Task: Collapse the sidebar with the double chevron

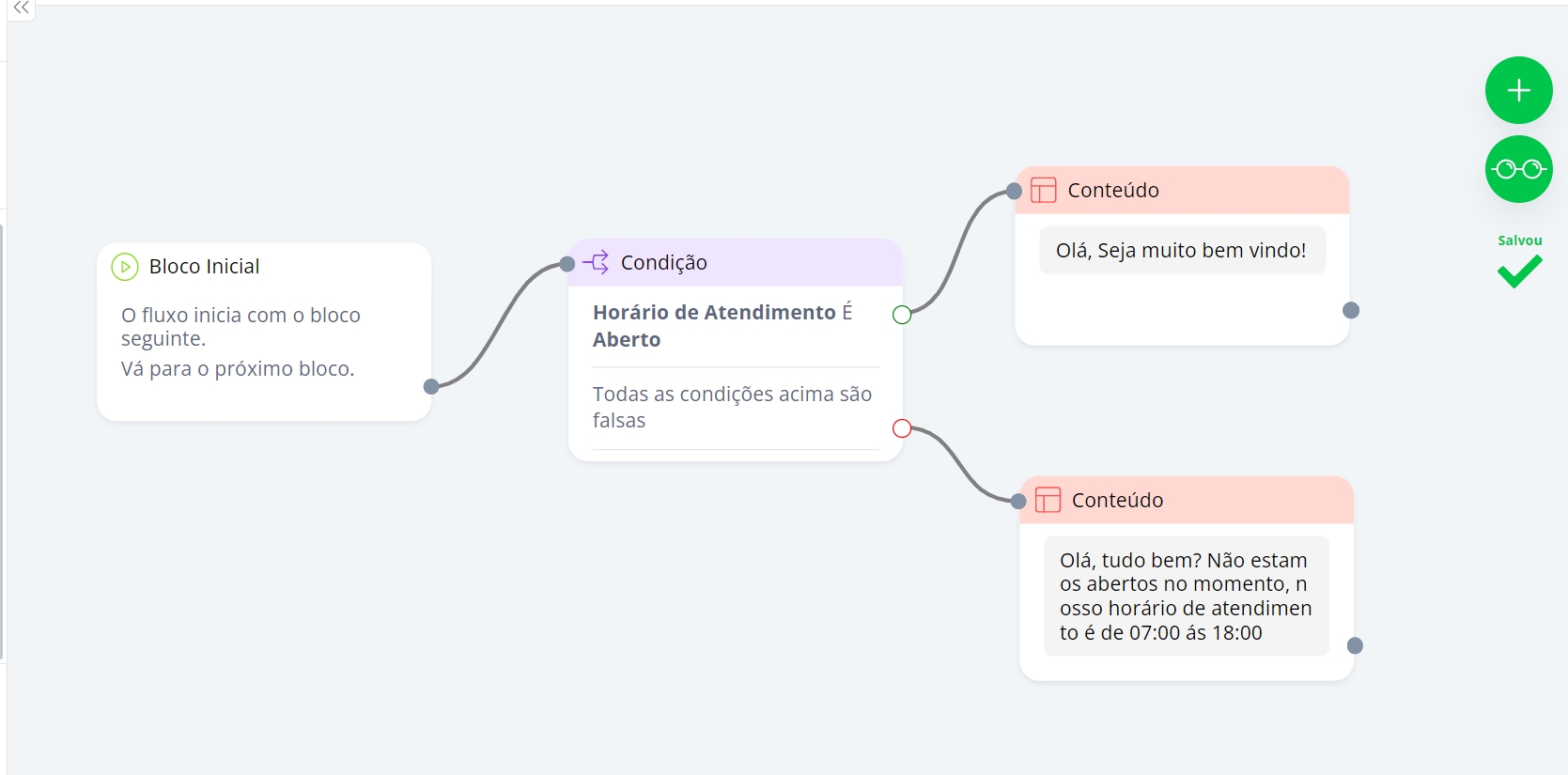Action: (x=21, y=8)
